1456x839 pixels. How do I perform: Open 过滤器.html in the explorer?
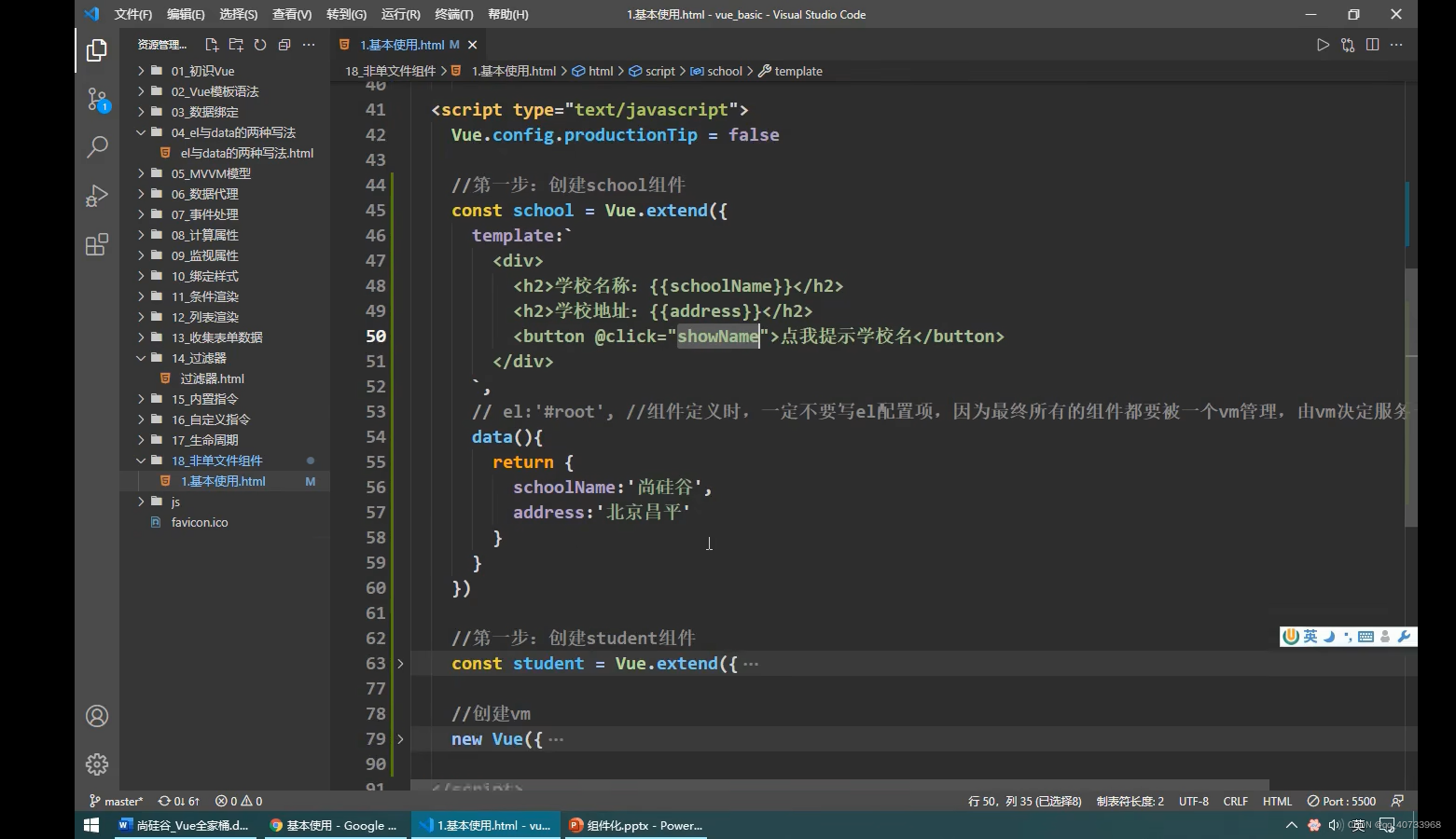[x=213, y=378]
